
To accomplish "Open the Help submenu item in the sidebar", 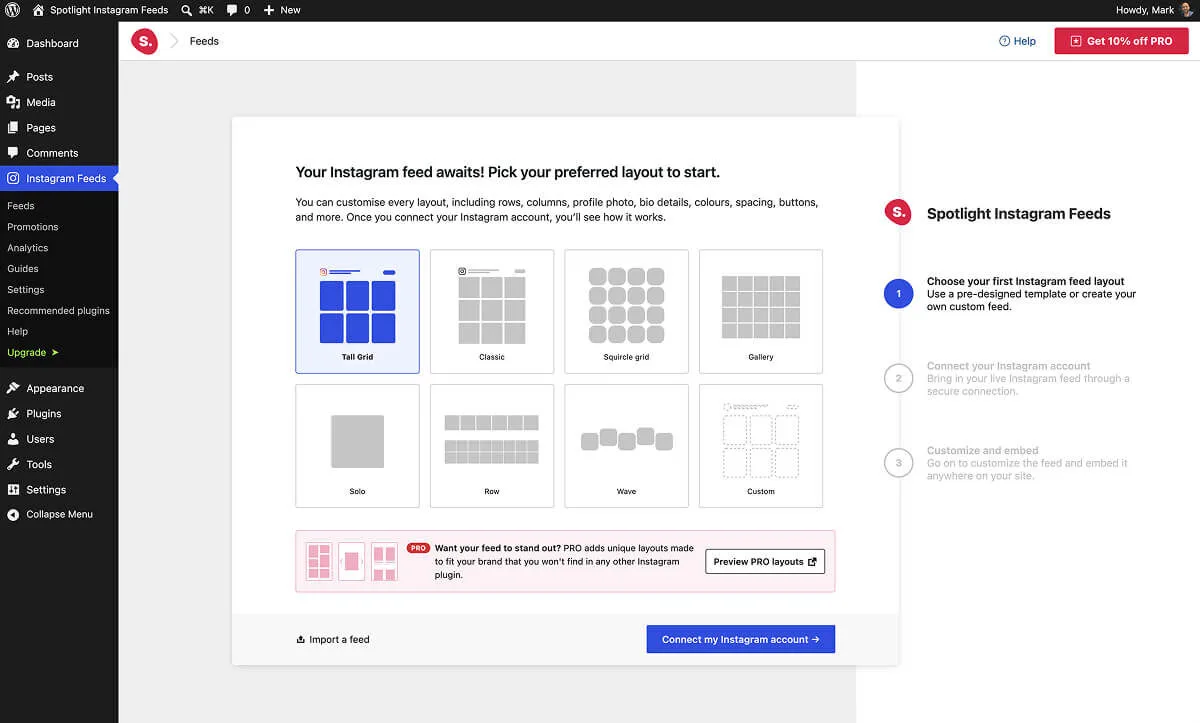I will (18, 332).
